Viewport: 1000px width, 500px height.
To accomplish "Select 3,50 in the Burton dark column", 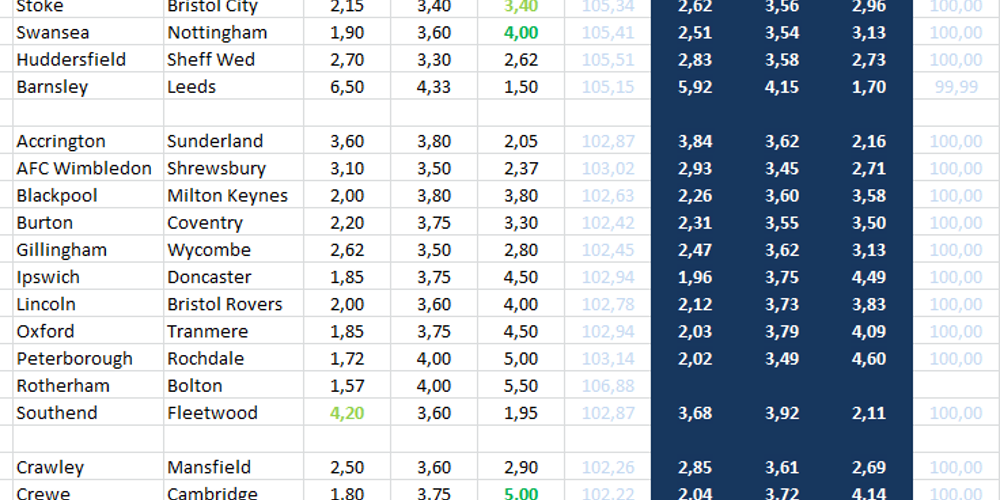I will (869, 223).
